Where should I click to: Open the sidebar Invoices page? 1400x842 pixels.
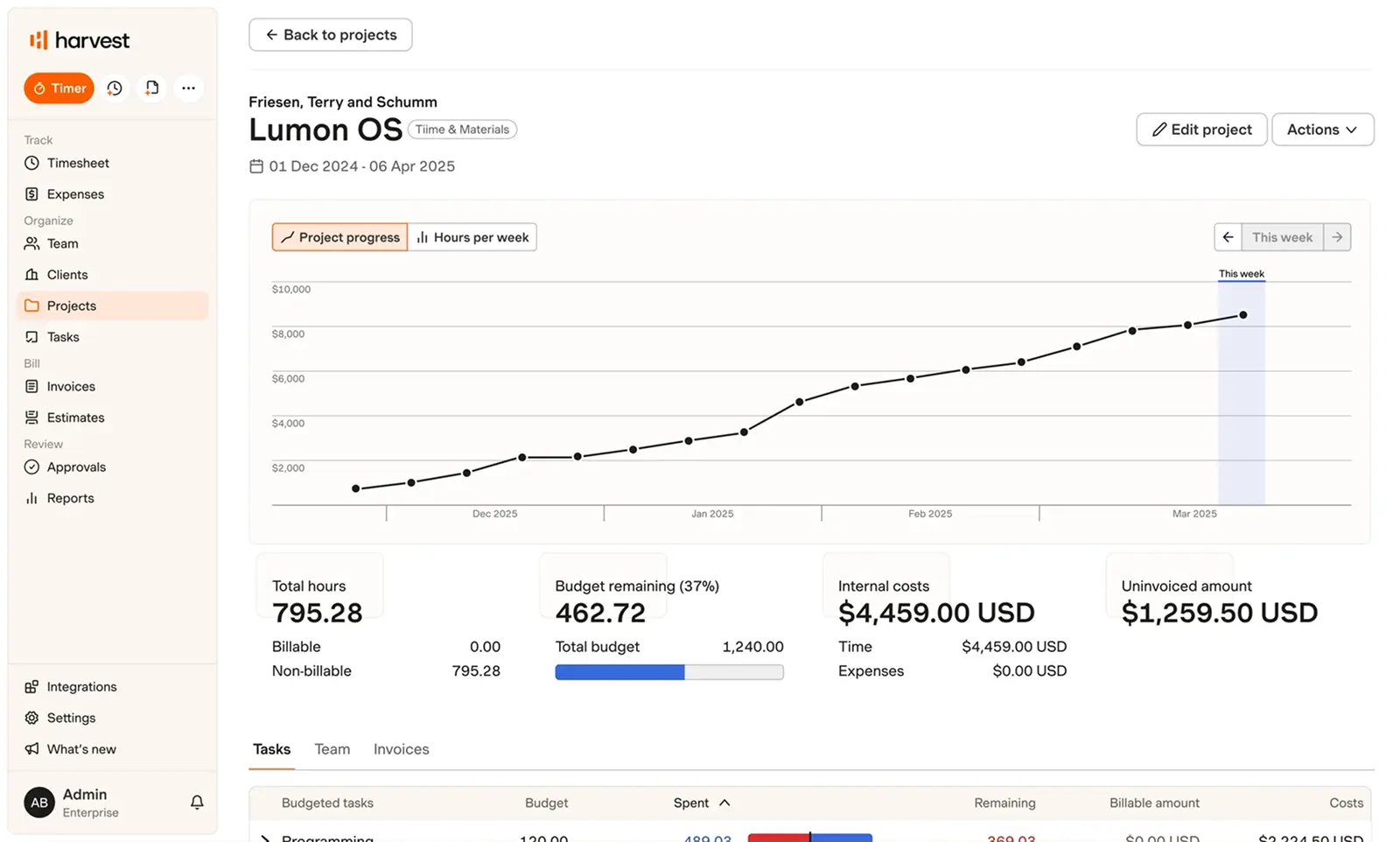pyautogui.click(x=112, y=386)
